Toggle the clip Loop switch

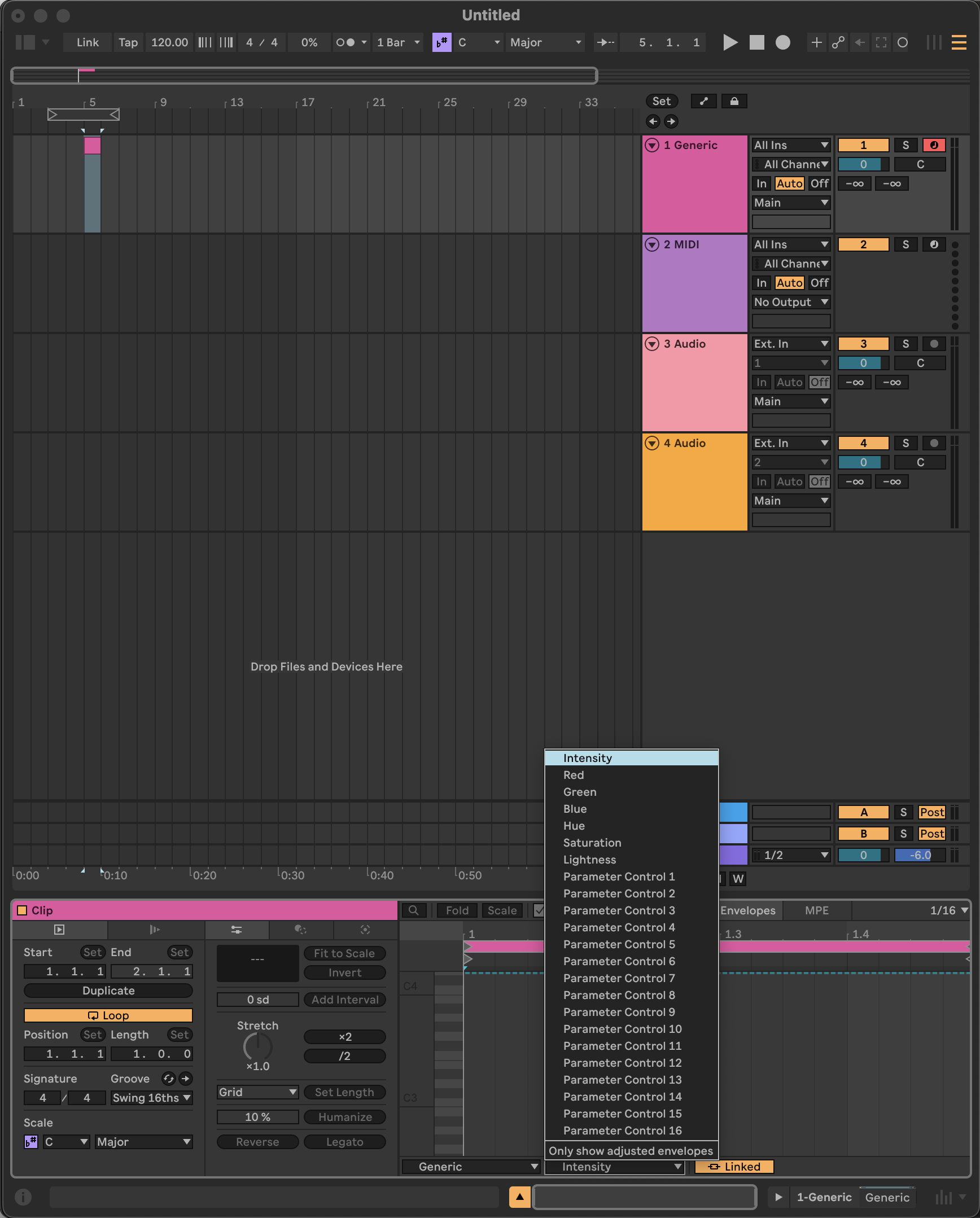coord(108,1015)
